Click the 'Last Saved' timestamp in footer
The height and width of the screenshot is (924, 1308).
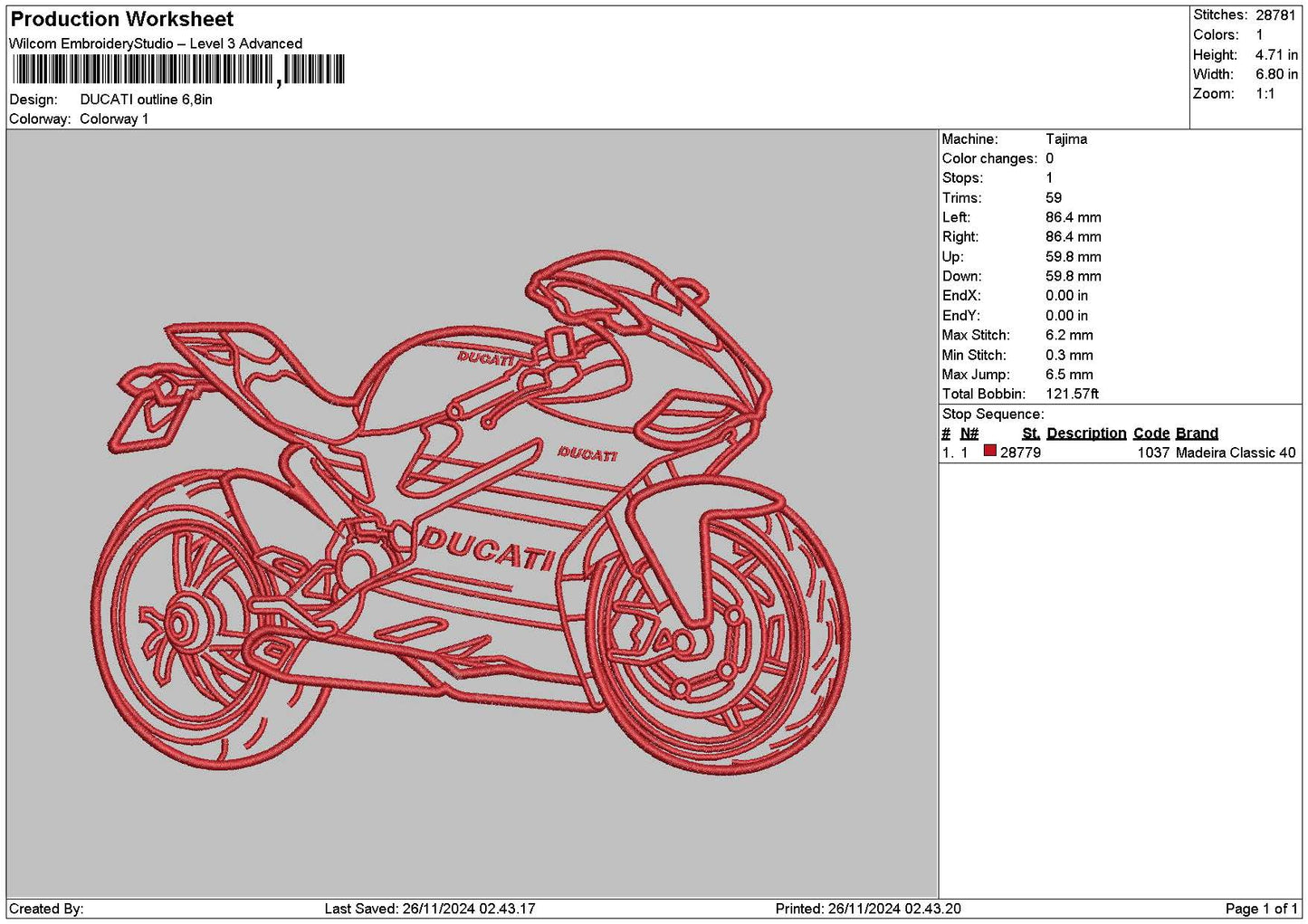tap(430, 909)
